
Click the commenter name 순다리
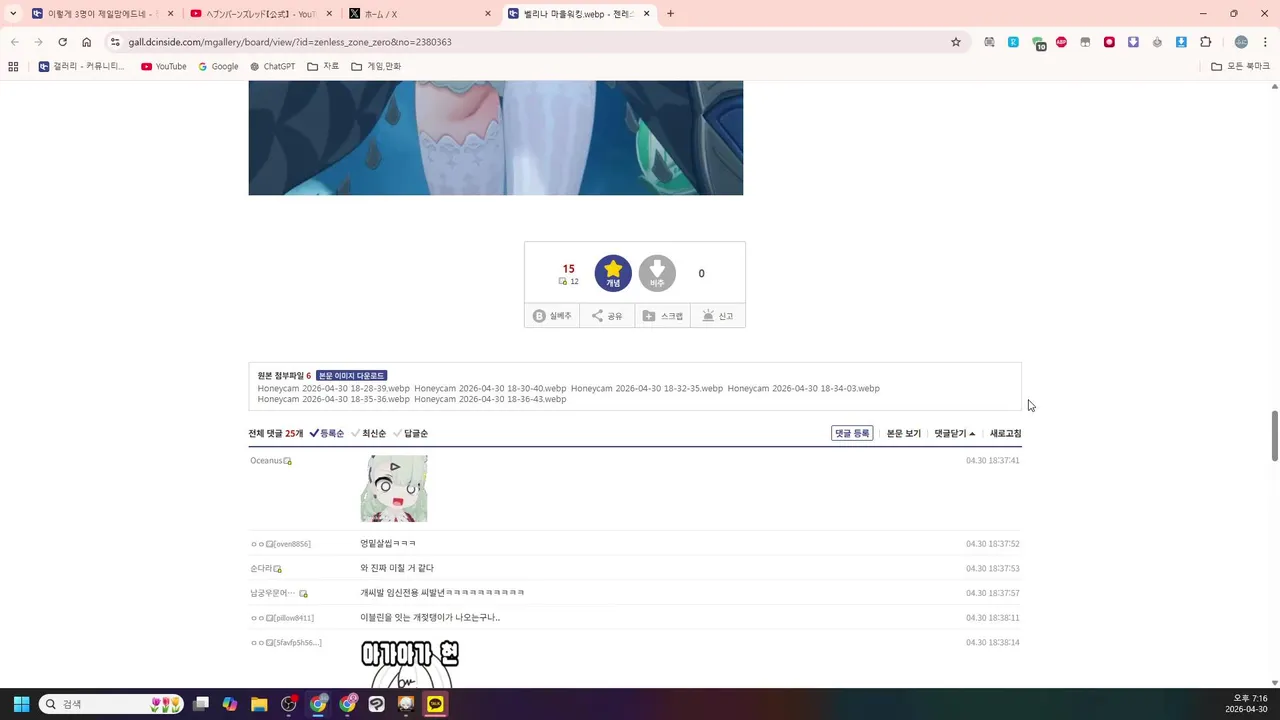(x=261, y=569)
